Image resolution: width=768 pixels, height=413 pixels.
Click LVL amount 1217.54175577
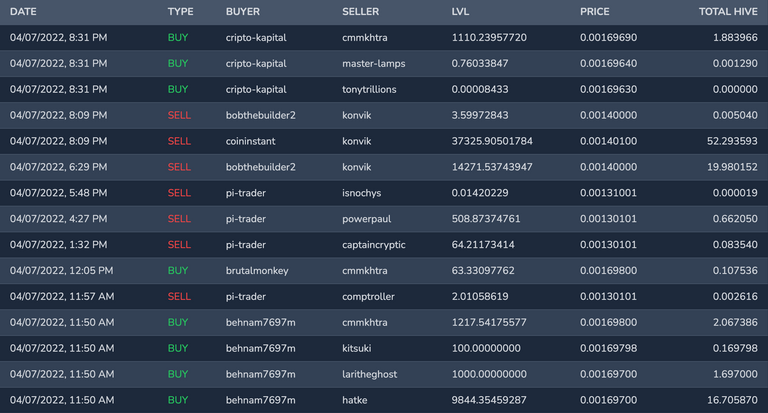click(x=489, y=323)
